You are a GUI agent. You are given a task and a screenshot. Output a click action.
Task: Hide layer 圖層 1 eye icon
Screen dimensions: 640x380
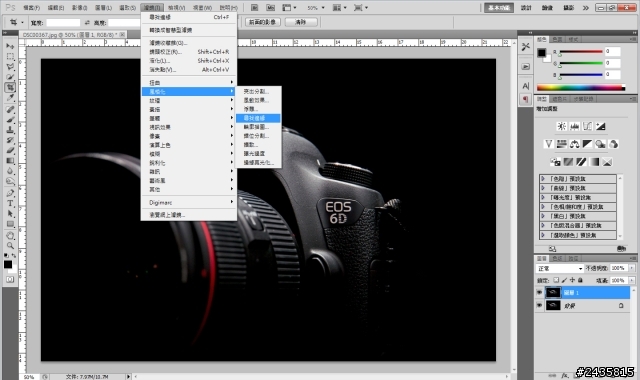[x=539, y=292]
